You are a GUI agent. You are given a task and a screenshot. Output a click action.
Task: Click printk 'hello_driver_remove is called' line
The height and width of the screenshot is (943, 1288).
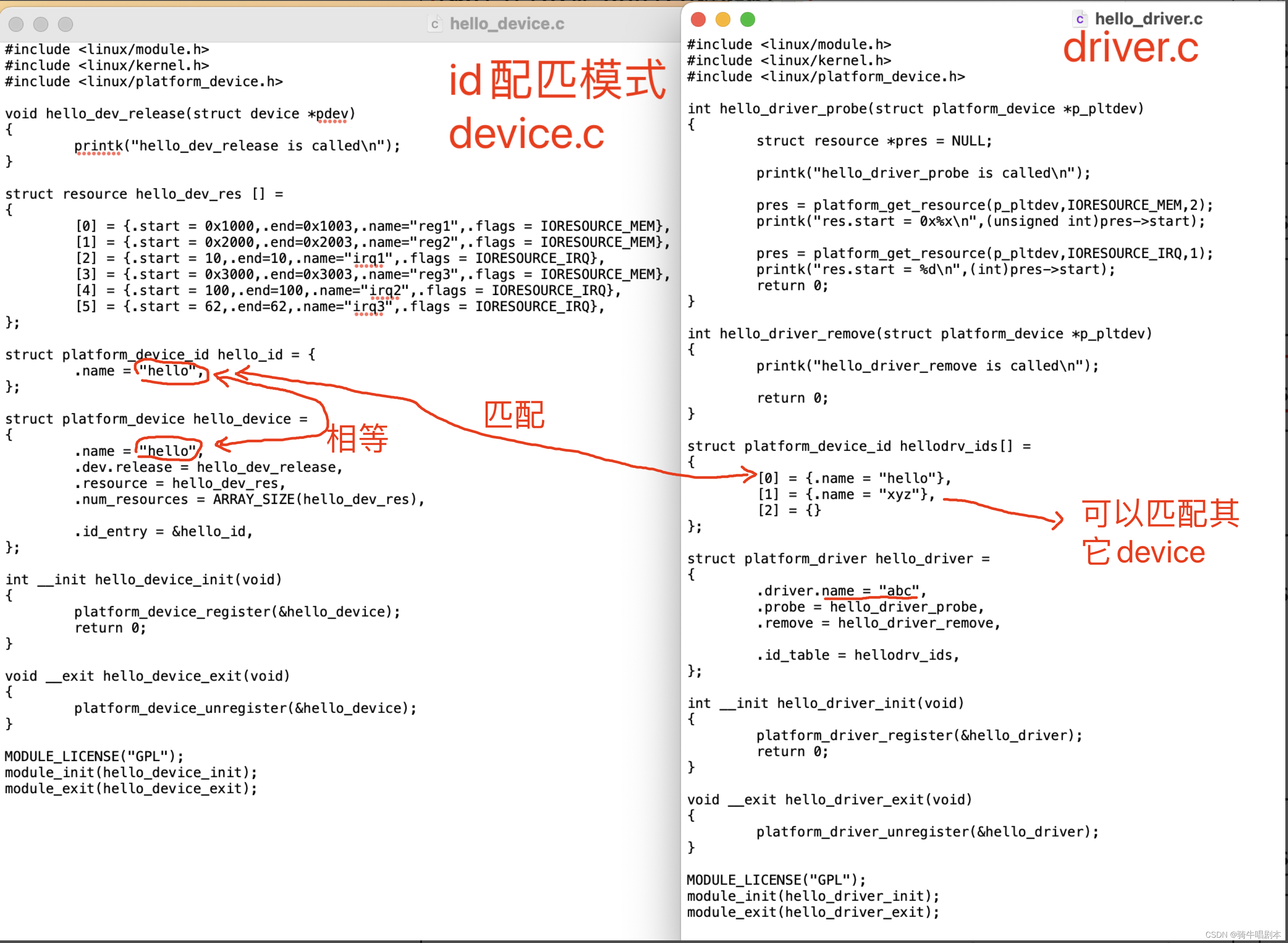[928, 366]
